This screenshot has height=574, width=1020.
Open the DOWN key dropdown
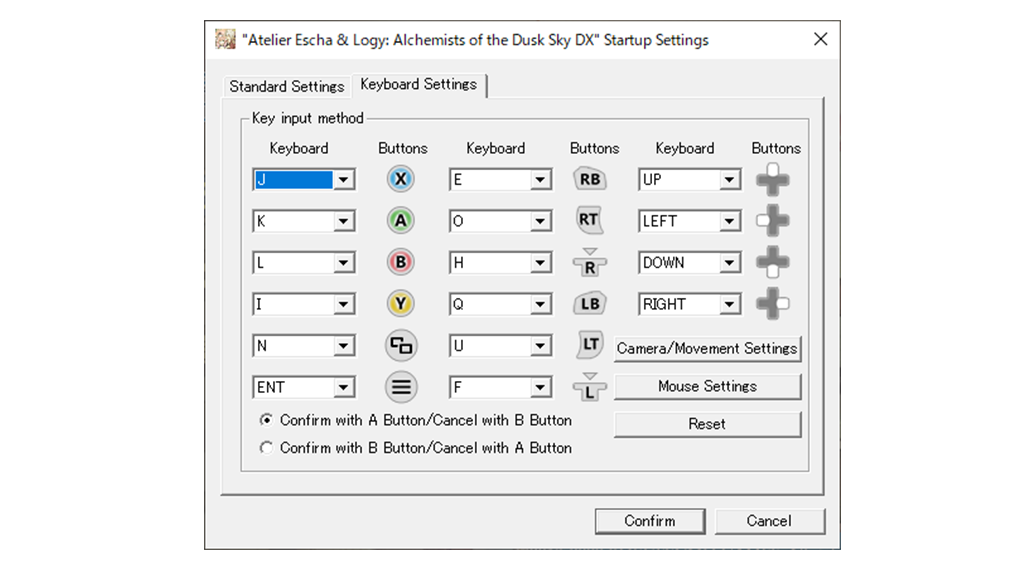729,263
